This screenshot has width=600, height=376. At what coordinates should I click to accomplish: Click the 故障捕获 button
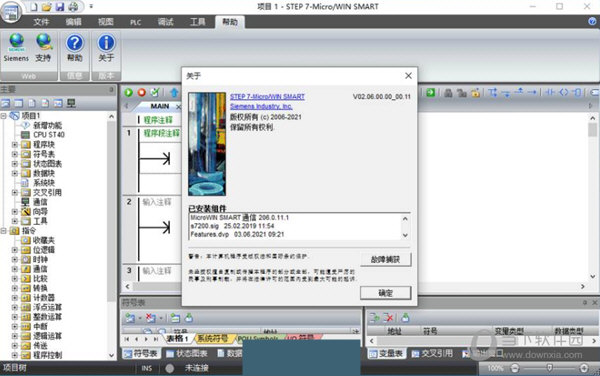click(386, 259)
